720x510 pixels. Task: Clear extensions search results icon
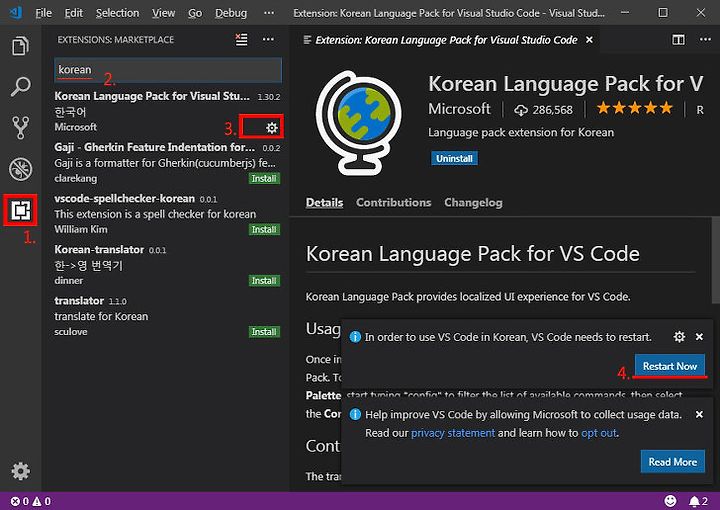tap(241, 39)
